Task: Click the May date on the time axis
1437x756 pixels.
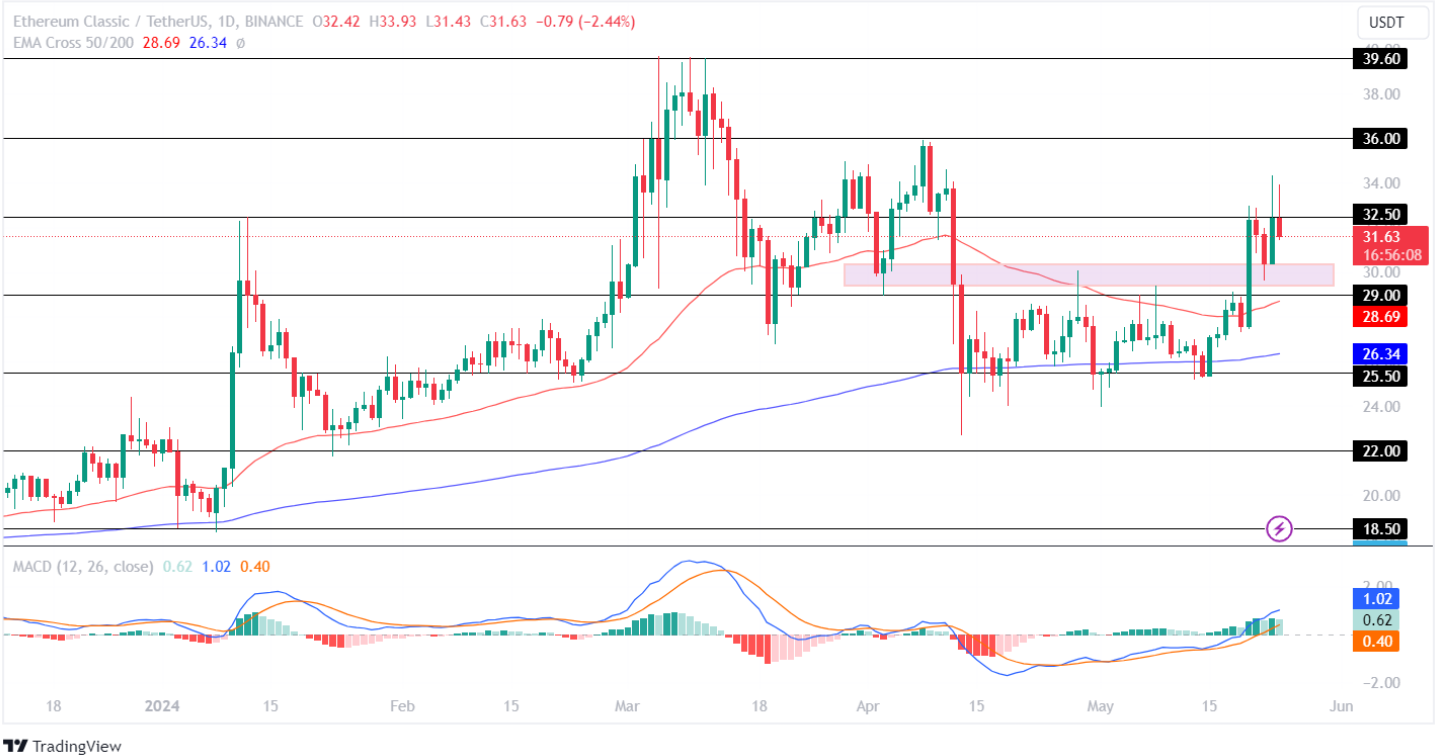Action: (1101, 706)
